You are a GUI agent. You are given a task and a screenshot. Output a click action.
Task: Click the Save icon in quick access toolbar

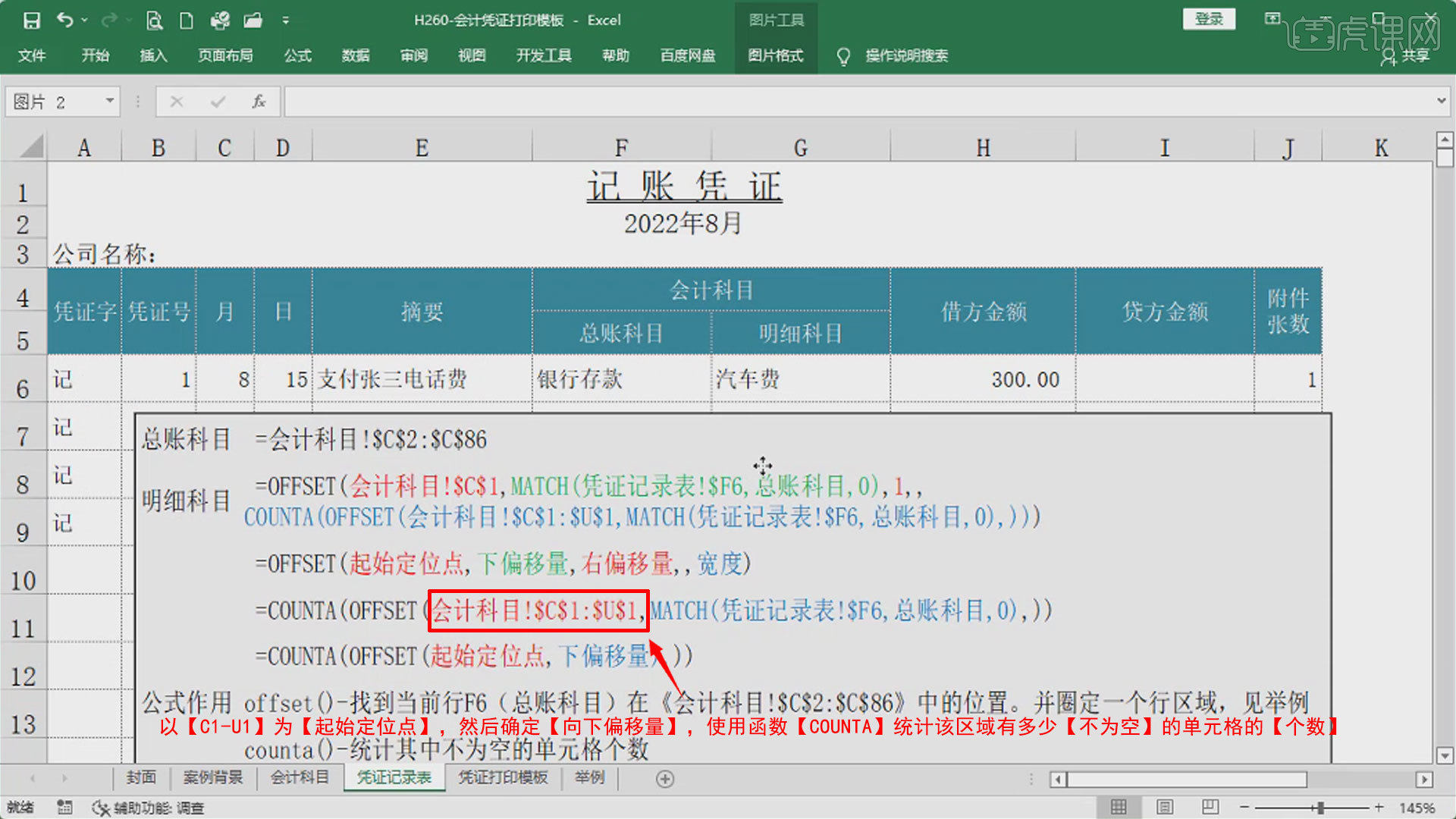(32, 20)
